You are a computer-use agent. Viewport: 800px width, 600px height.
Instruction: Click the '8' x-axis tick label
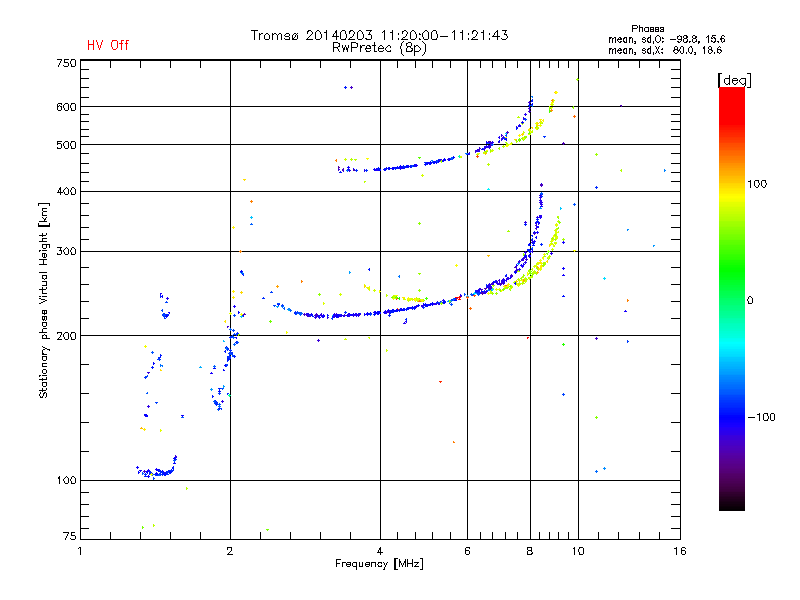click(530, 551)
